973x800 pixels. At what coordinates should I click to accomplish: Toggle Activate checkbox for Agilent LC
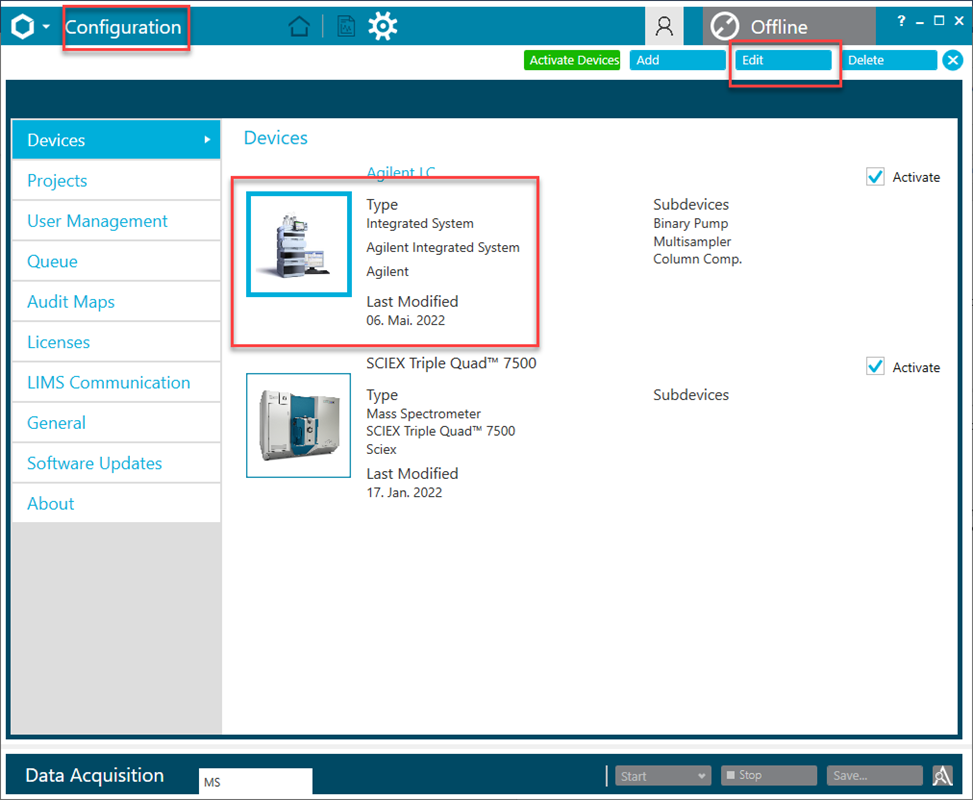[x=875, y=177]
